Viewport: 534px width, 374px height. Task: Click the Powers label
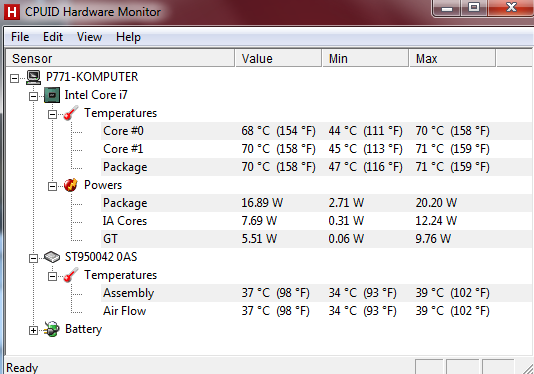pyautogui.click(x=103, y=185)
